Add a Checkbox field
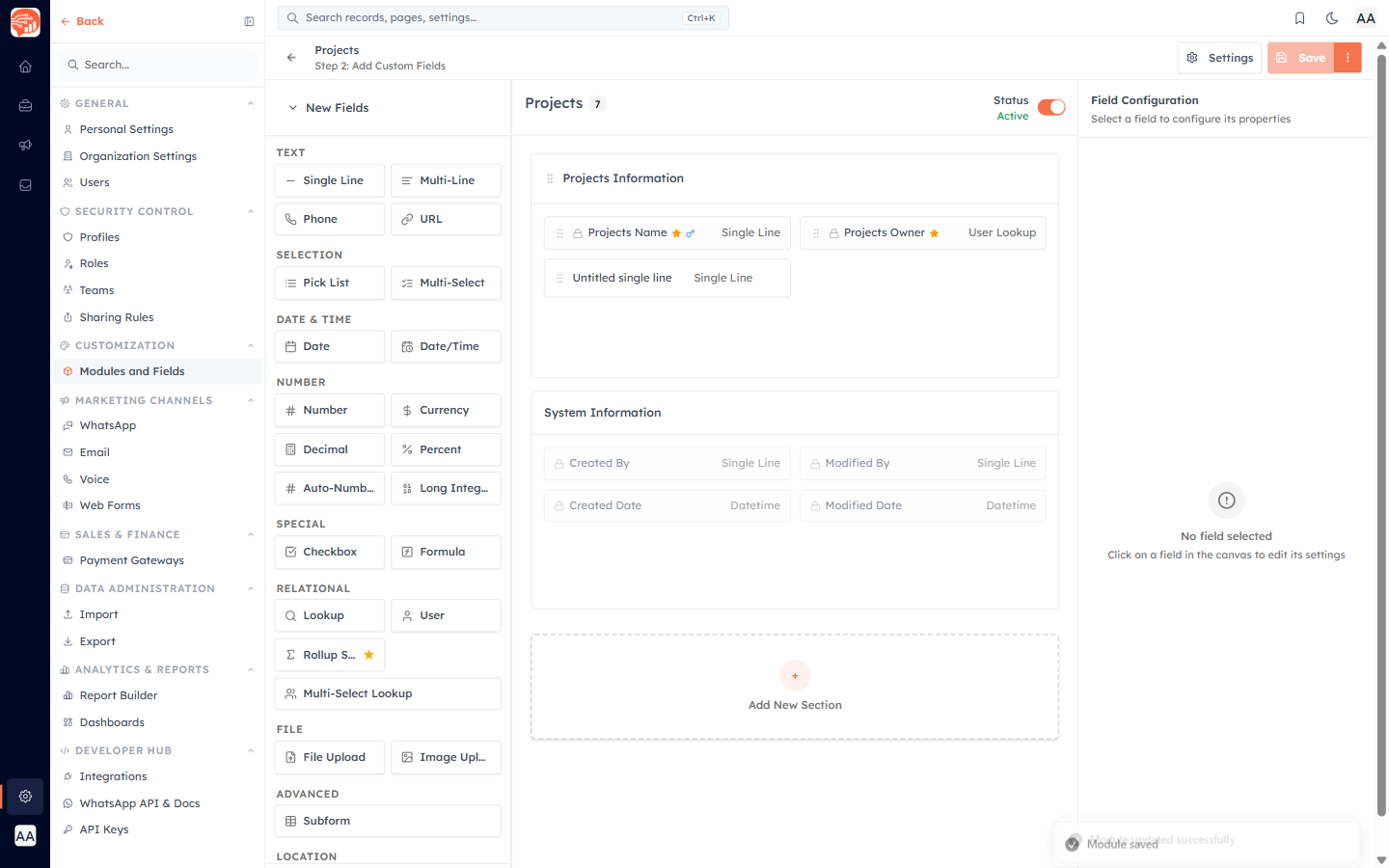The image size is (1389, 868). pos(330,552)
